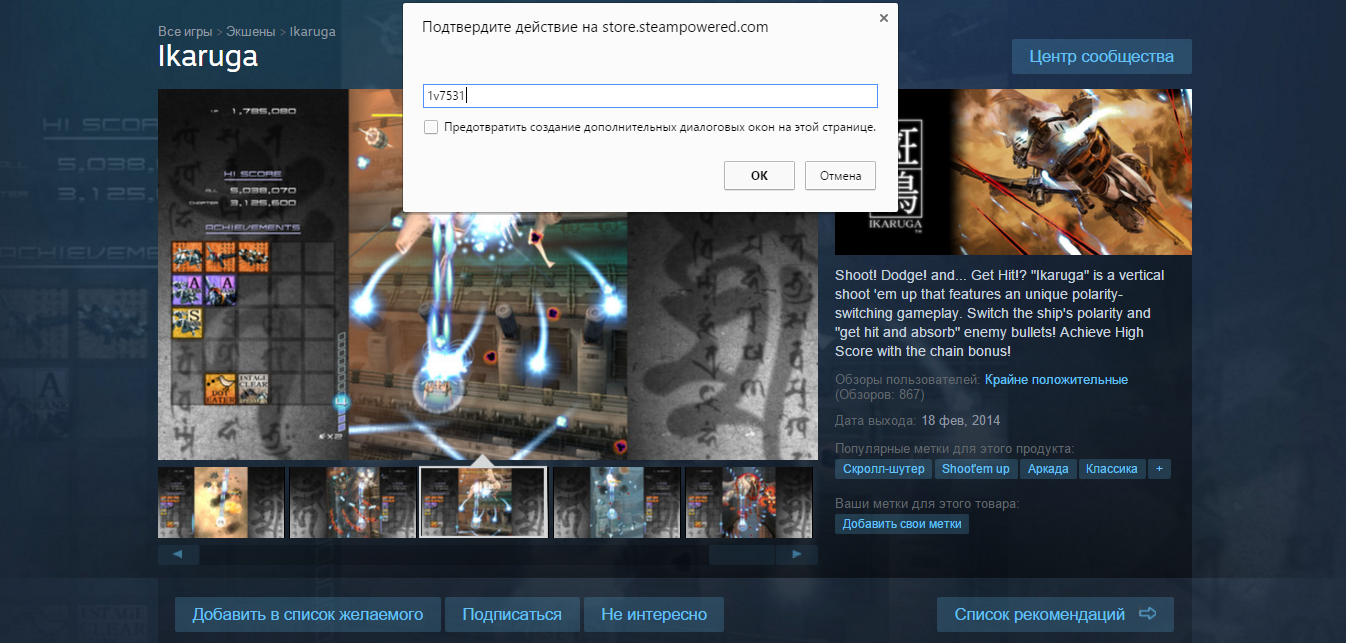Confirm the dialog with OK
The image size is (1346, 643).
(759, 176)
